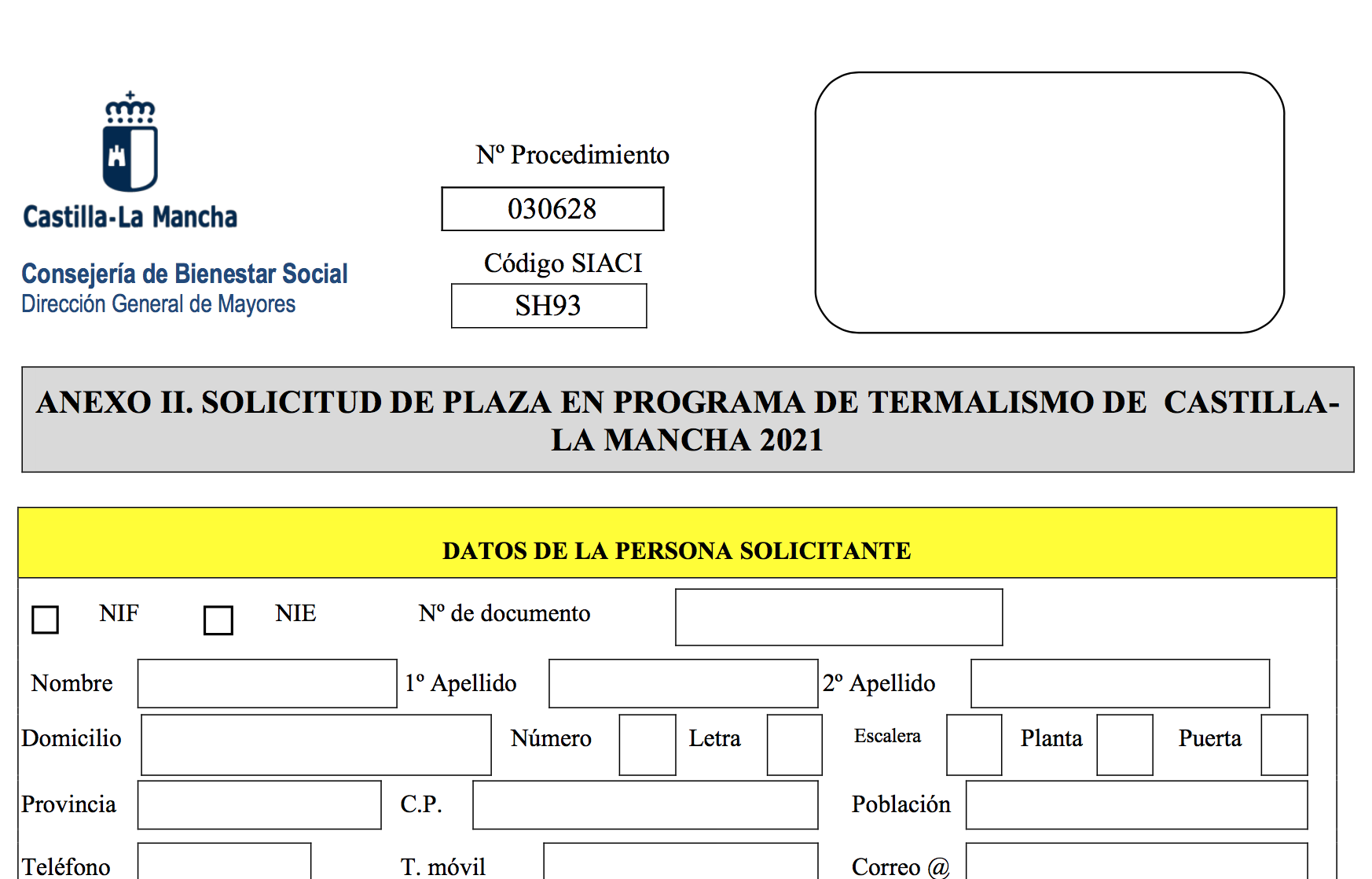The width and height of the screenshot is (1372, 879).
Task: Check the NIE checkbox
Action: point(218,620)
